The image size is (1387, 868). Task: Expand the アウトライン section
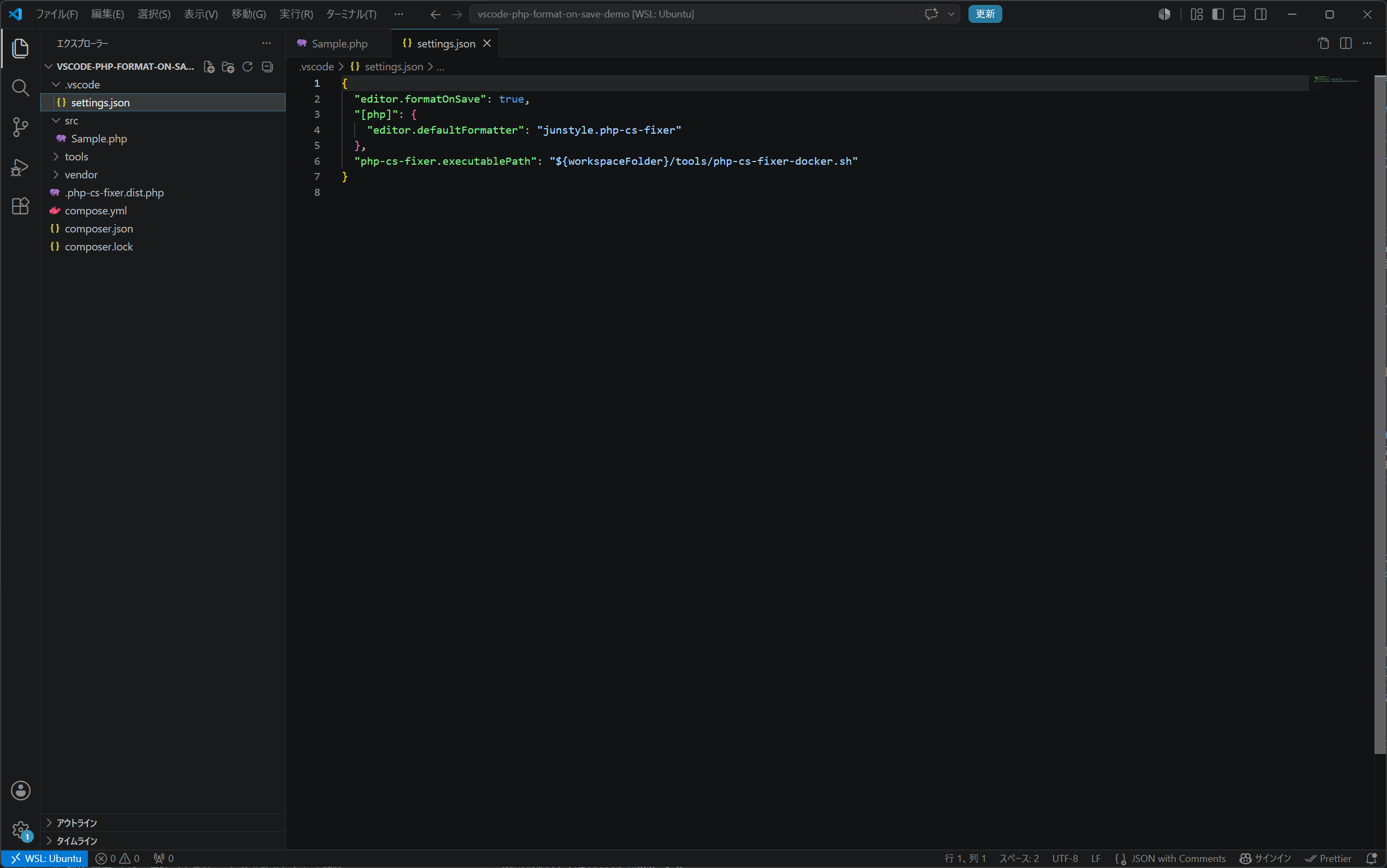163,823
